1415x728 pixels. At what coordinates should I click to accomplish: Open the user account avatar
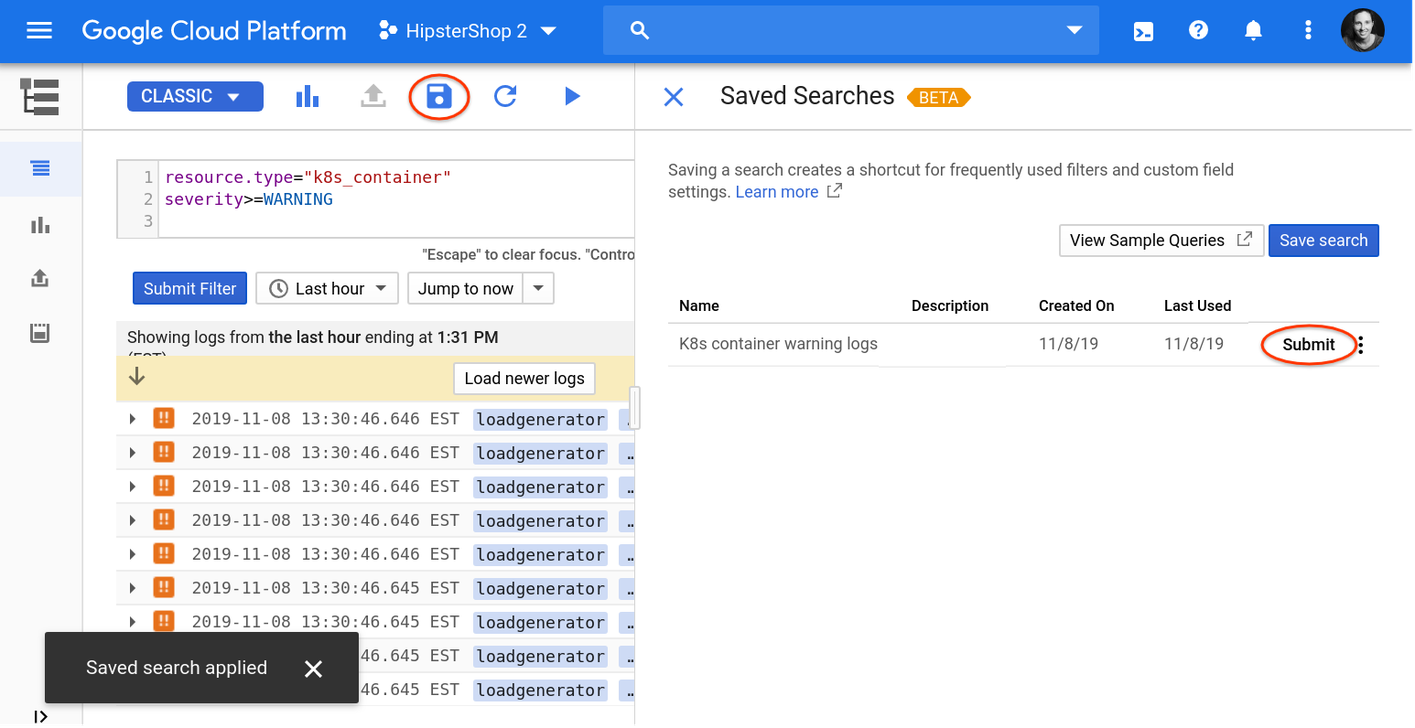[1362, 31]
